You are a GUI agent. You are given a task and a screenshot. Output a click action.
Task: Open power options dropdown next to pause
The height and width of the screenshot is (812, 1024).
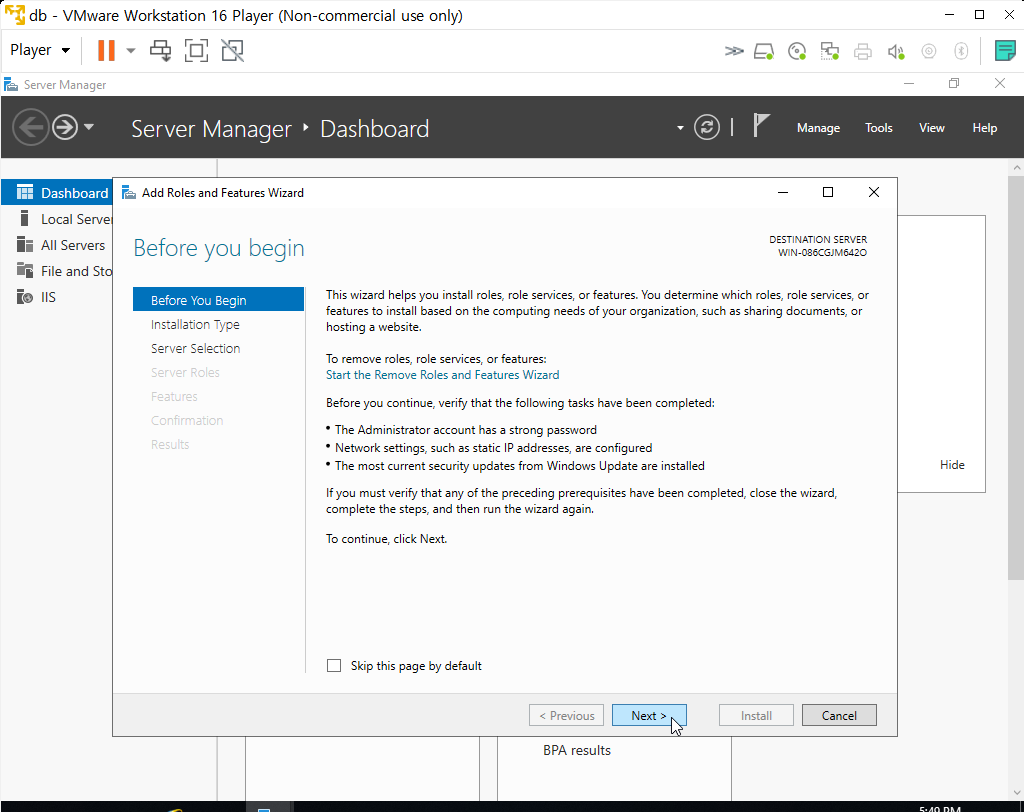(131, 50)
